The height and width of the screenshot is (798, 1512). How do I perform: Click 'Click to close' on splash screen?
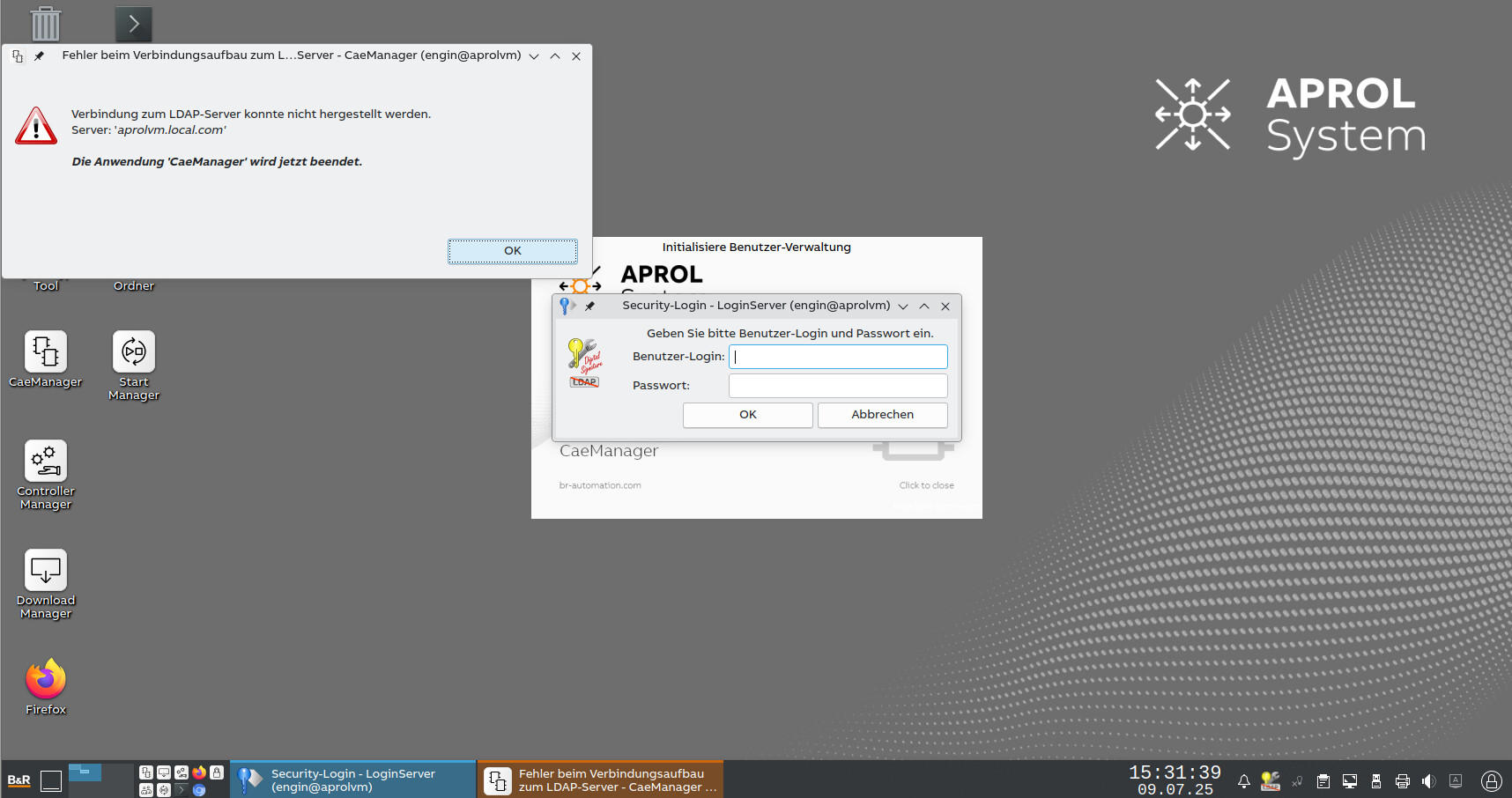(927, 485)
